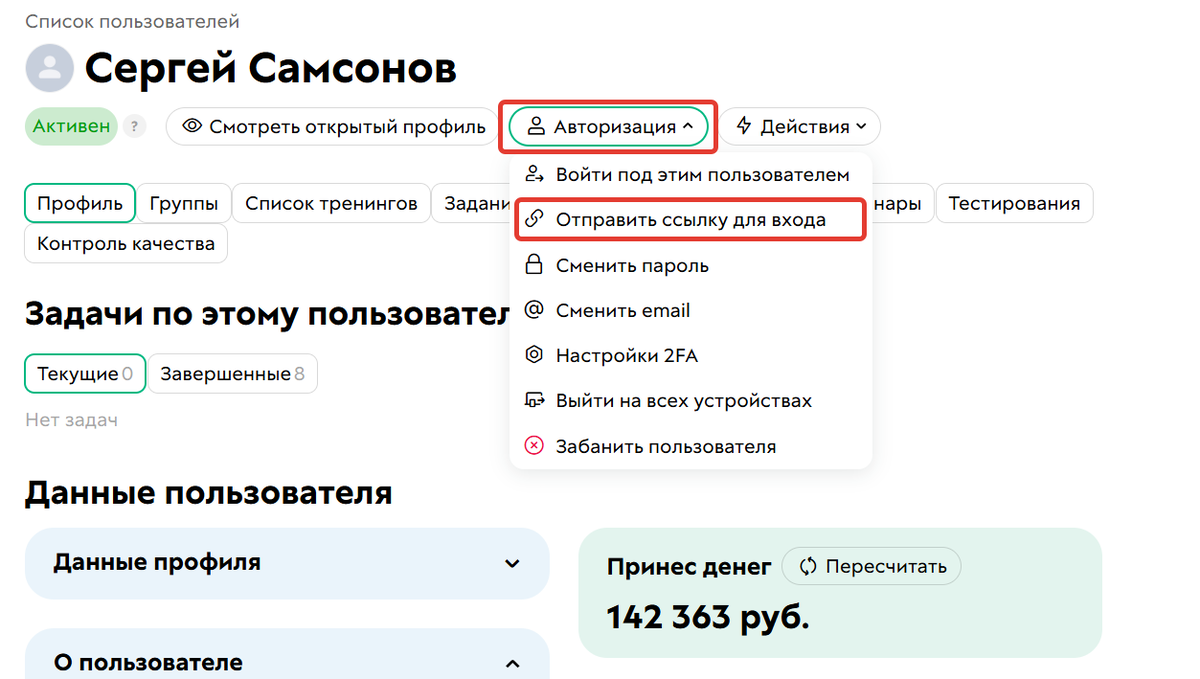Click the person icon on the "Авторизация" button

coord(538,126)
